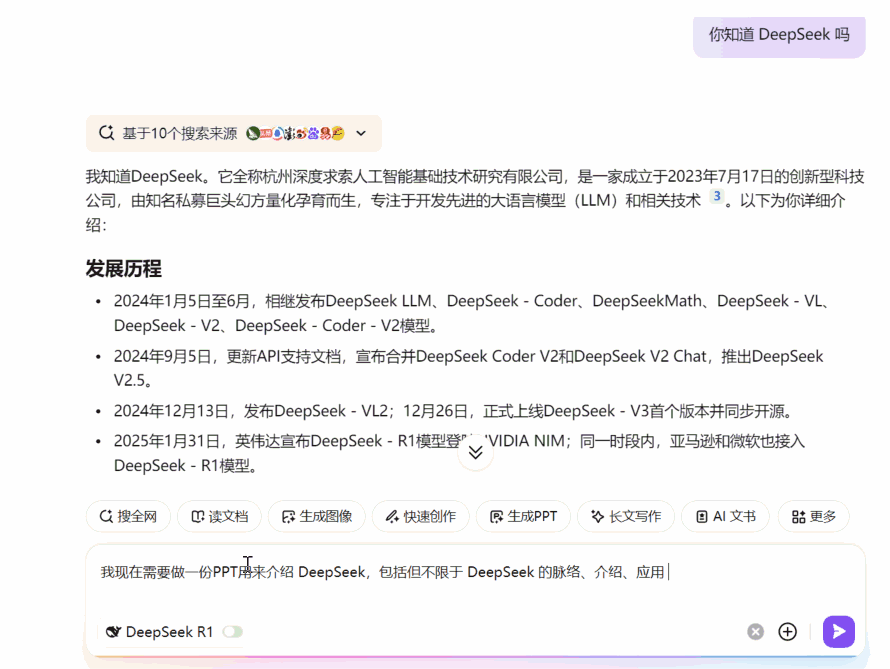890x669 pixels.
Task: Click the plus circle attachment icon
Action: pos(787,632)
